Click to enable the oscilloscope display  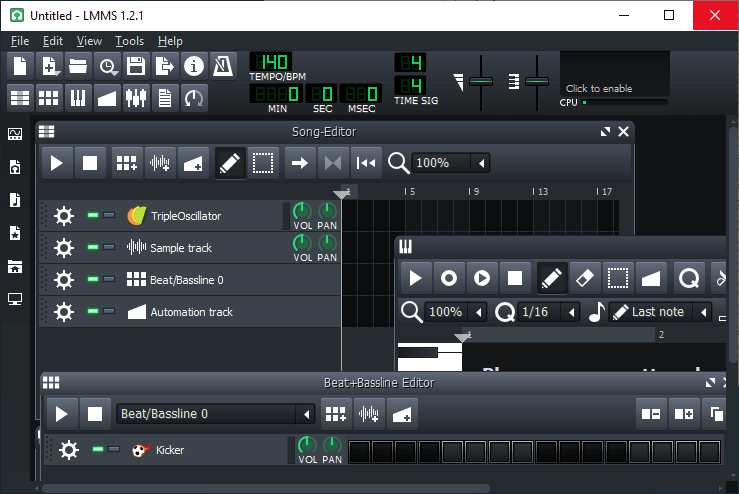[614, 74]
